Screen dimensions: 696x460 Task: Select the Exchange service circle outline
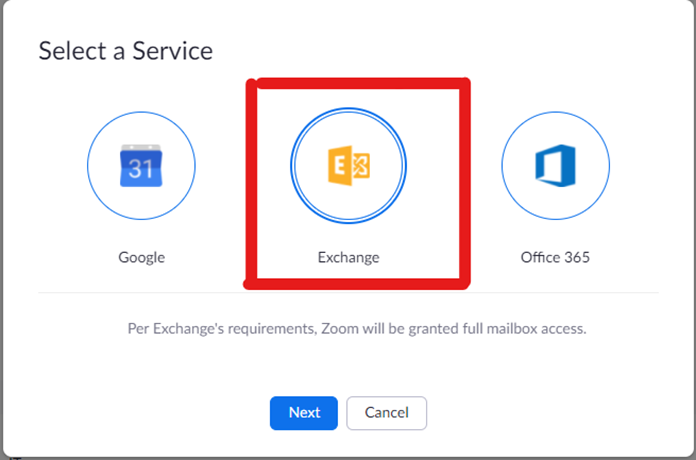coord(348,109)
